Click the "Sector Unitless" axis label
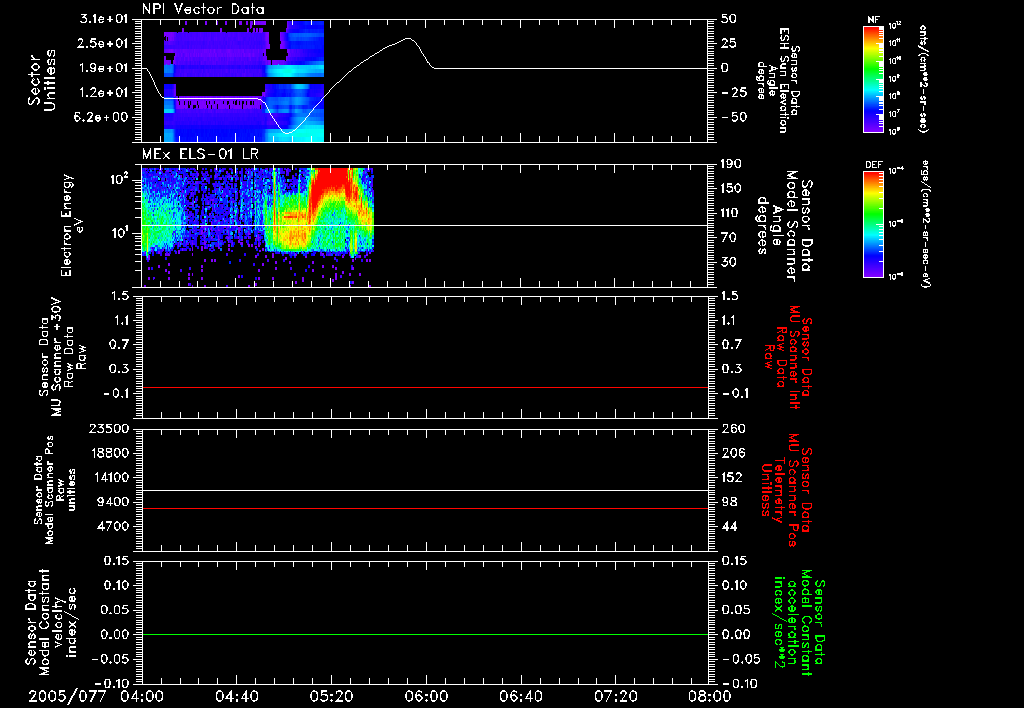Image resolution: width=1024 pixels, height=708 pixels. point(42,80)
